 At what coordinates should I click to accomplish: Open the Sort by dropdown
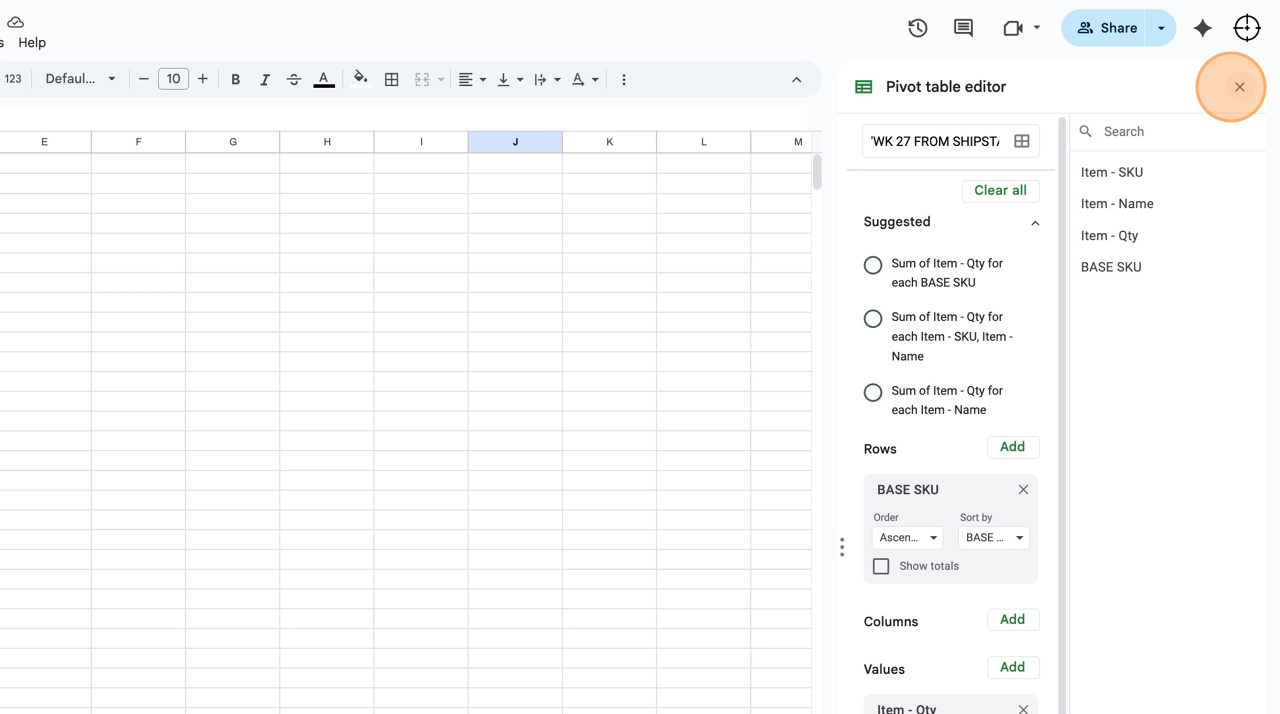993,538
